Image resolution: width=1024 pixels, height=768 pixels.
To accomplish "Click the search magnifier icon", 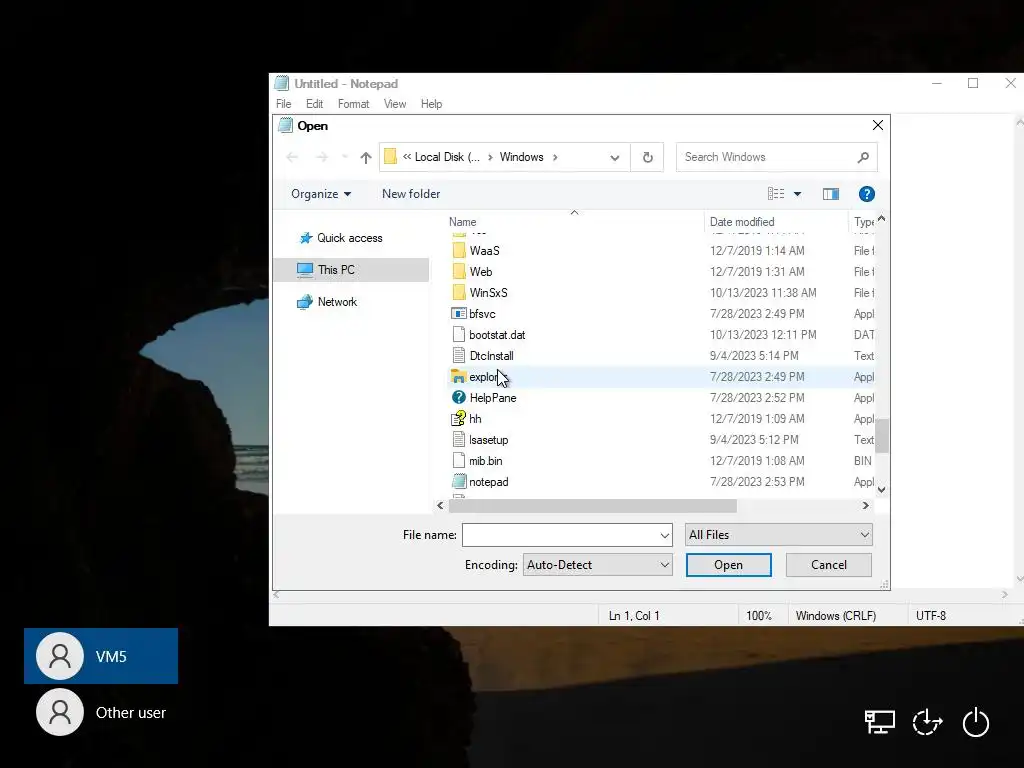I will pyautogui.click(x=863, y=157).
